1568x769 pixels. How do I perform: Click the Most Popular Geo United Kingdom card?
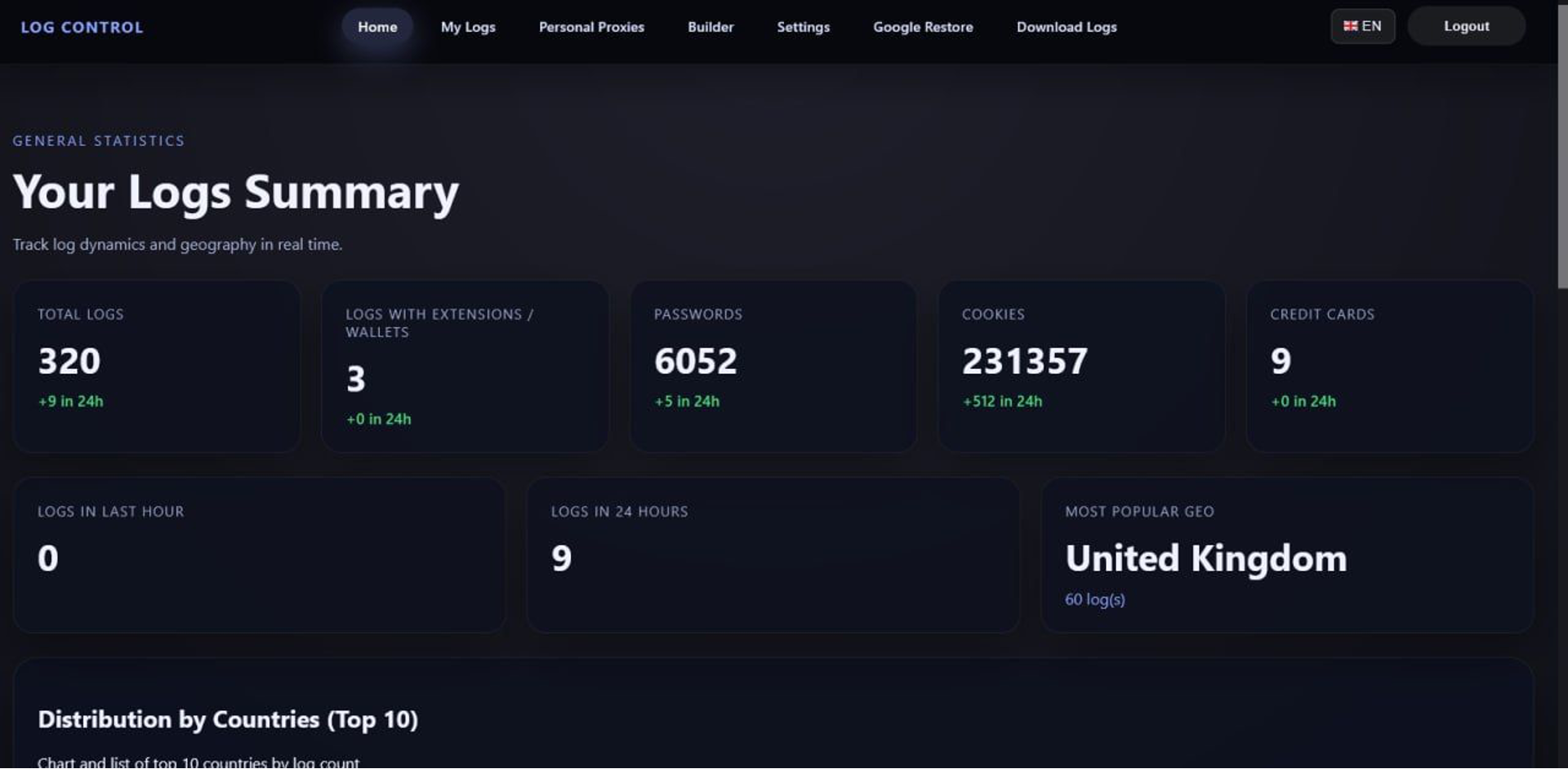(x=1286, y=554)
